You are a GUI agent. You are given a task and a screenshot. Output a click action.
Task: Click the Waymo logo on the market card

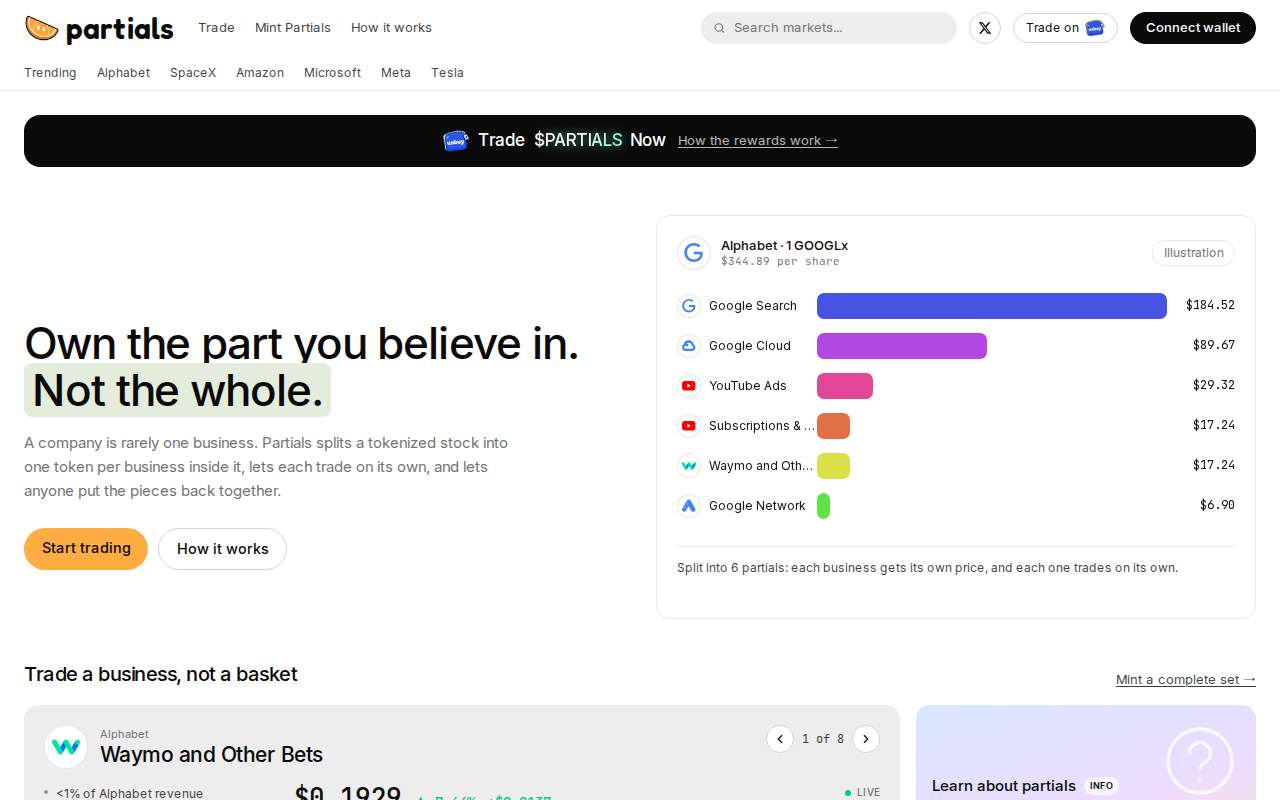click(x=66, y=747)
